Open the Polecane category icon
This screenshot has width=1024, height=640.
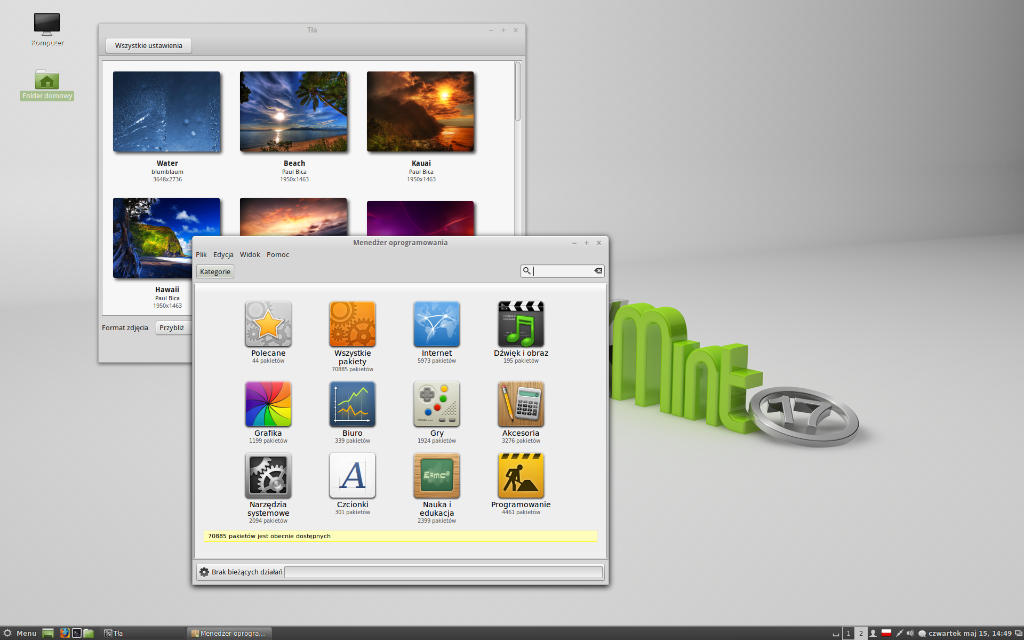tap(268, 324)
